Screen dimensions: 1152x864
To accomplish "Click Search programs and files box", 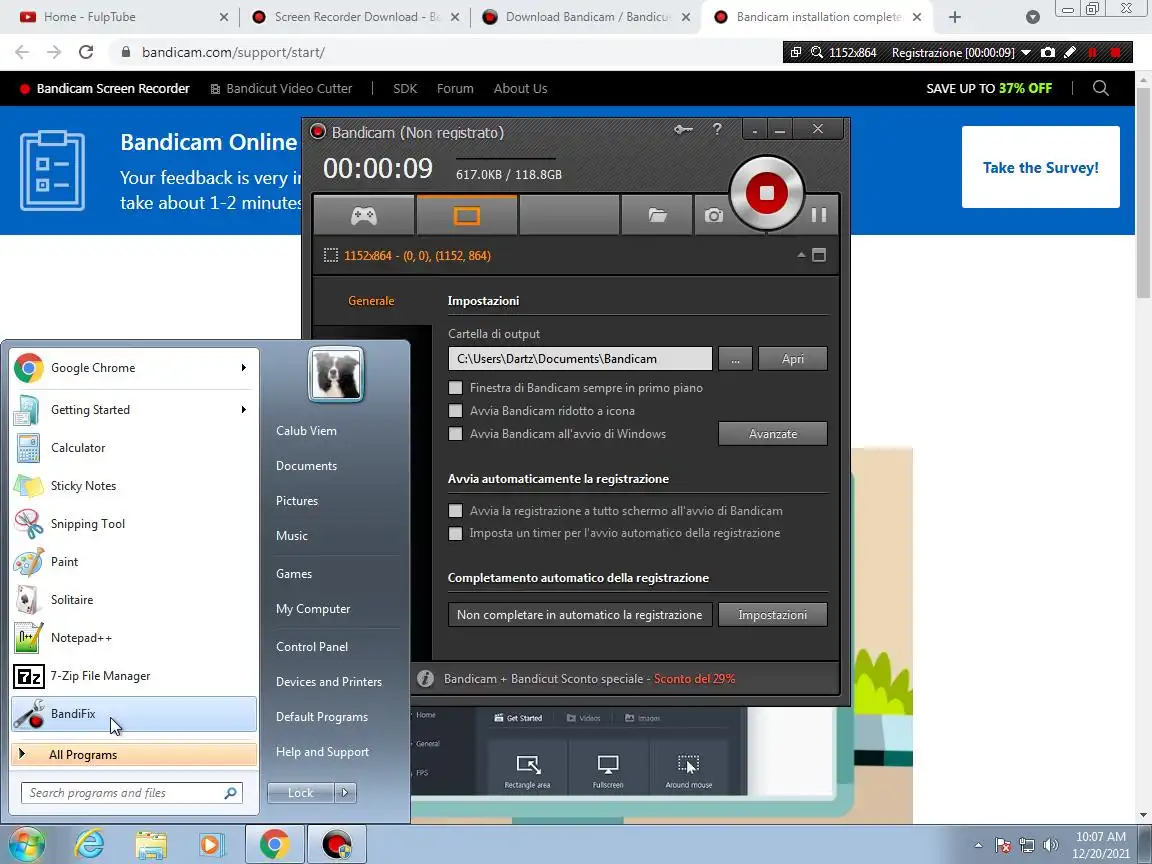I will tap(132, 793).
